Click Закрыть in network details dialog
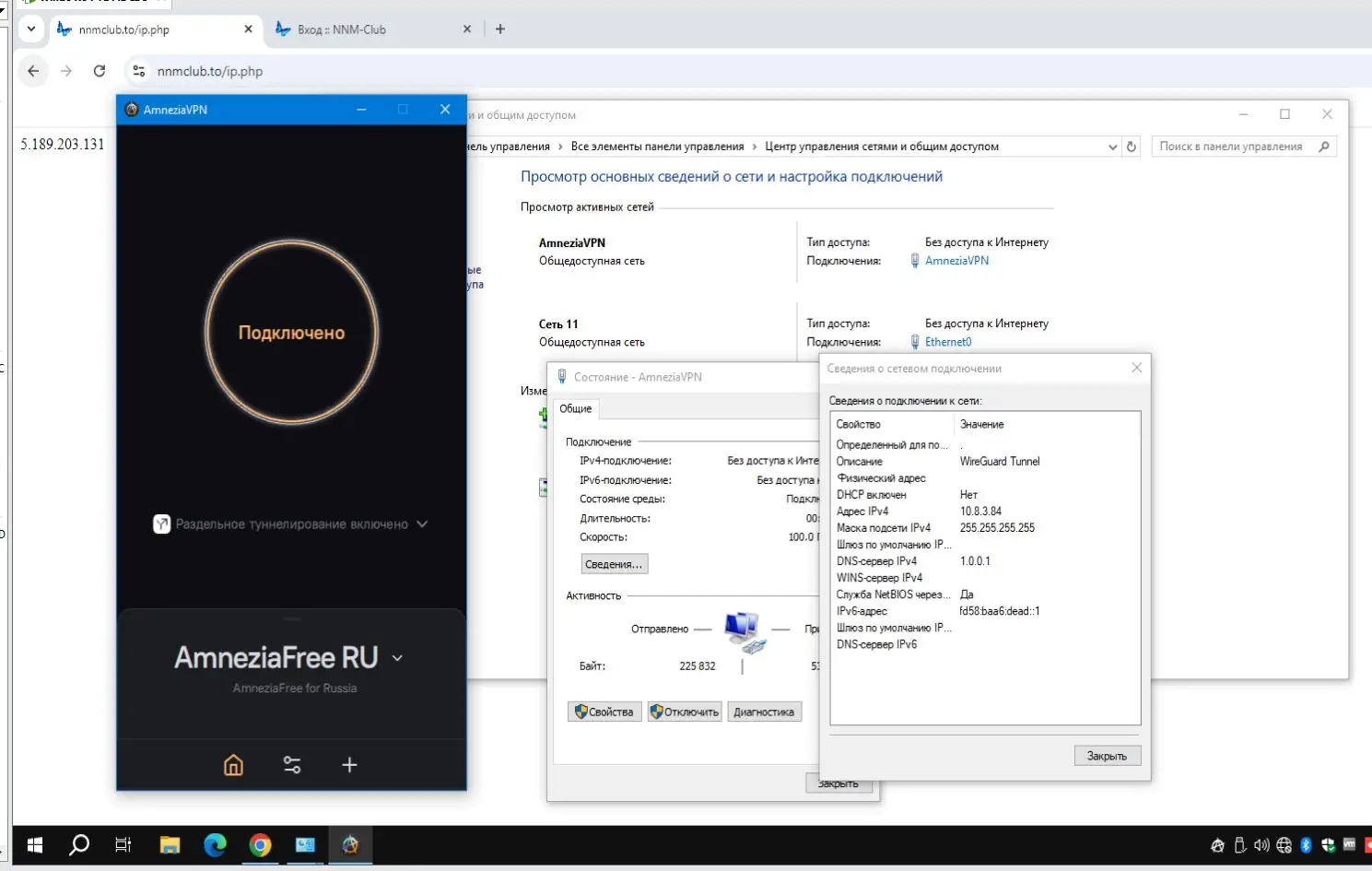The image size is (1372, 871). [1107, 756]
